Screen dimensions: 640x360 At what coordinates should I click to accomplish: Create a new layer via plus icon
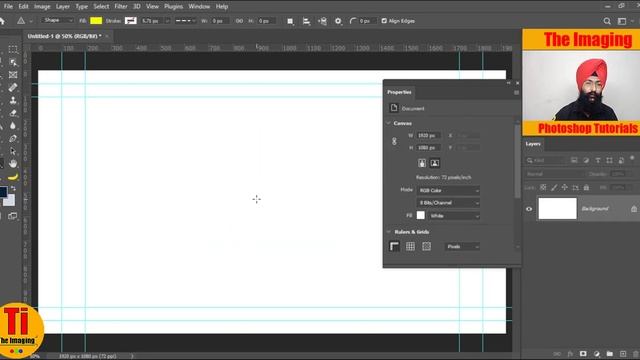point(623,354)
